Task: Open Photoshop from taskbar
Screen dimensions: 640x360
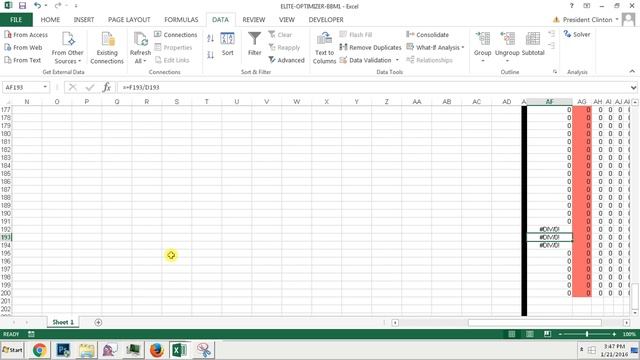Action: click(63, 350)
